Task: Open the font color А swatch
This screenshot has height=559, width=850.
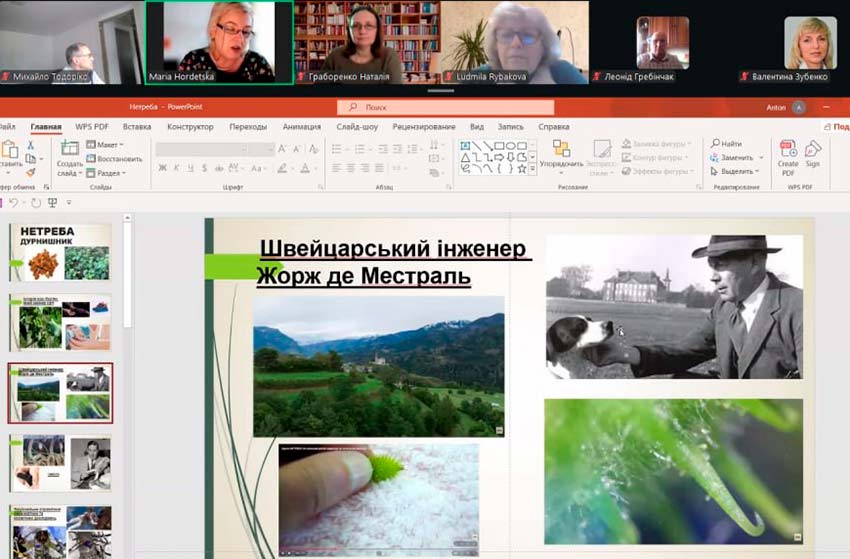Action: click(x=305, y=168)
